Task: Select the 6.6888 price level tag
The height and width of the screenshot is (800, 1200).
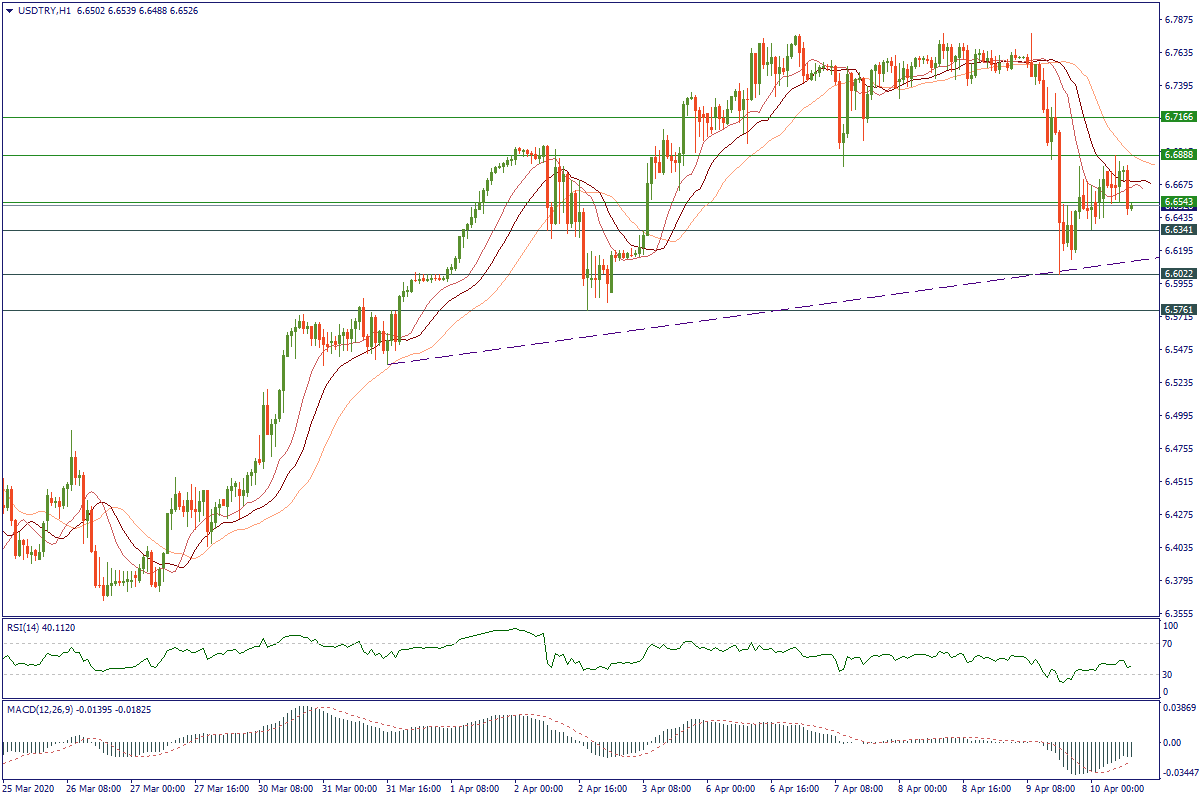Action: 1178,155
